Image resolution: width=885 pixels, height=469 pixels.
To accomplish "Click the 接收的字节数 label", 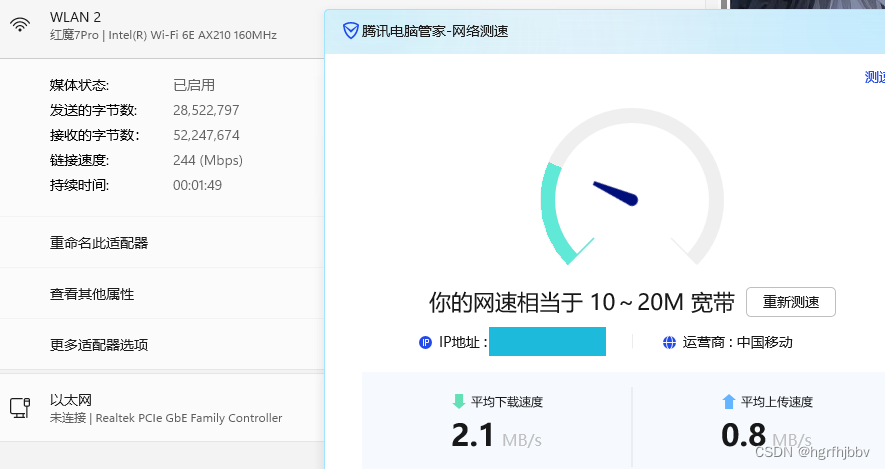I will [x=94, y=135].
